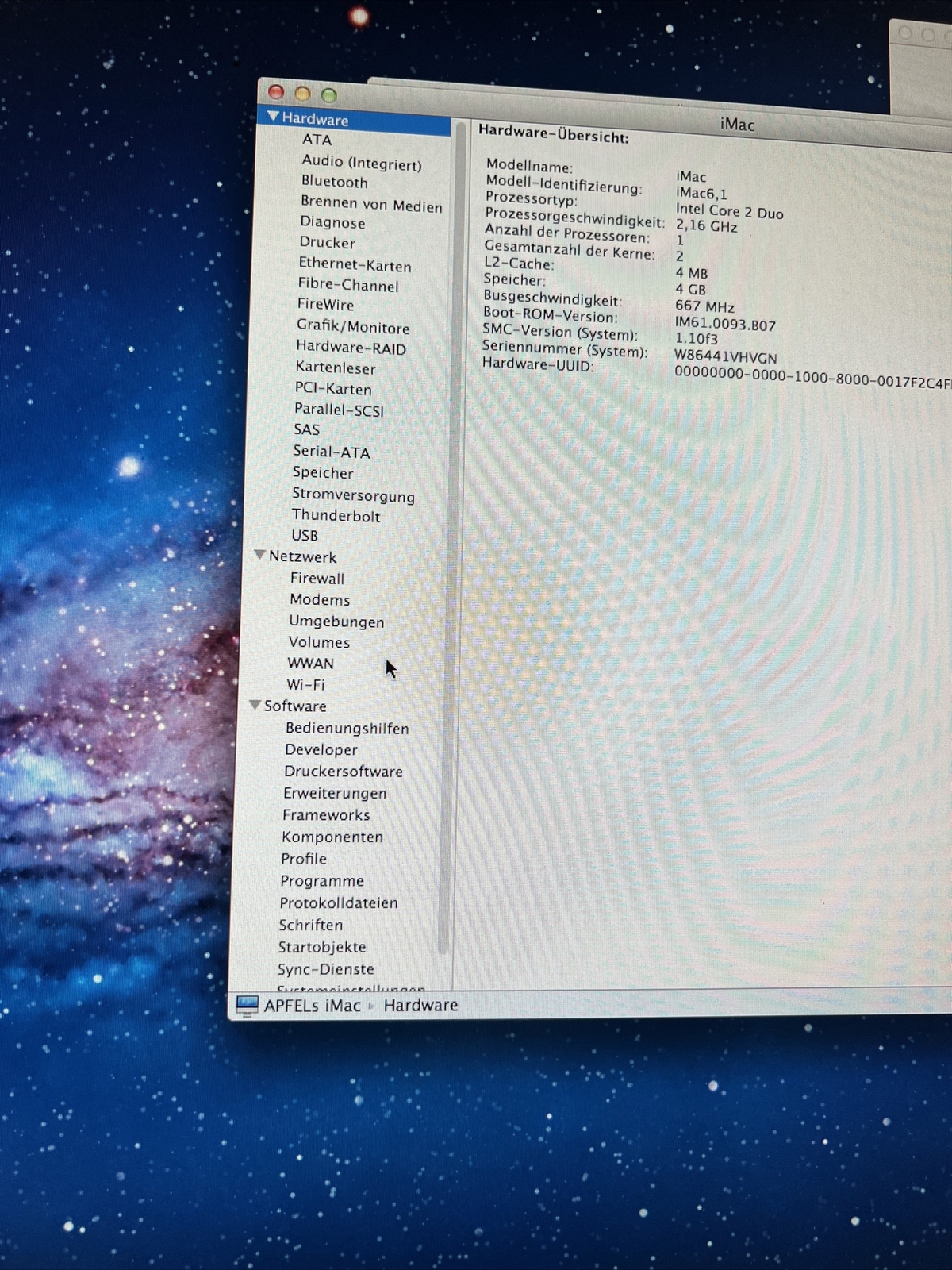Viewport: 952px width, 1270px height.
Task: Open PCI-Karten entry
Action: click(x=333, y=389)
